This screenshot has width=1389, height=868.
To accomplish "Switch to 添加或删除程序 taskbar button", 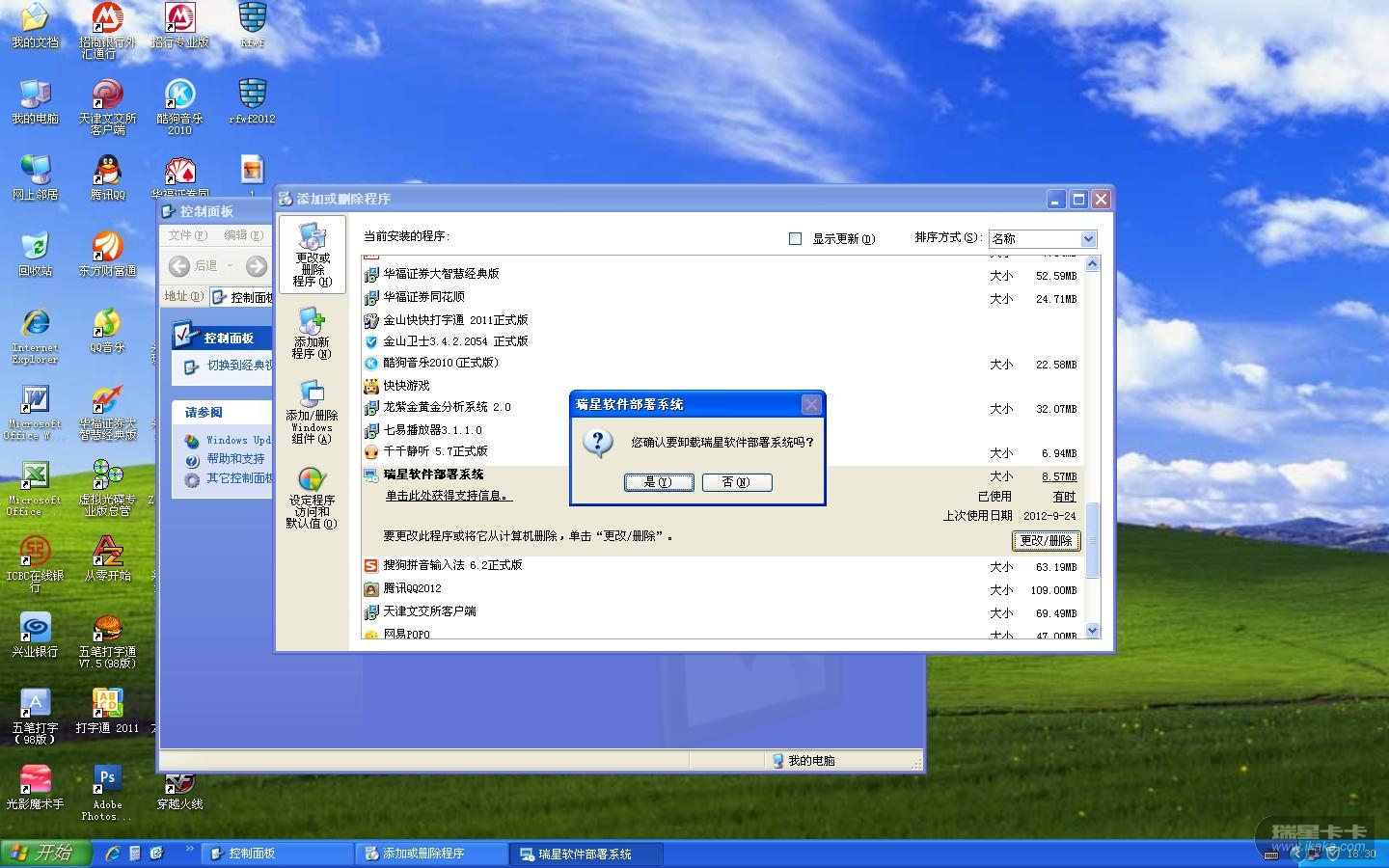I will pos(431,854).
